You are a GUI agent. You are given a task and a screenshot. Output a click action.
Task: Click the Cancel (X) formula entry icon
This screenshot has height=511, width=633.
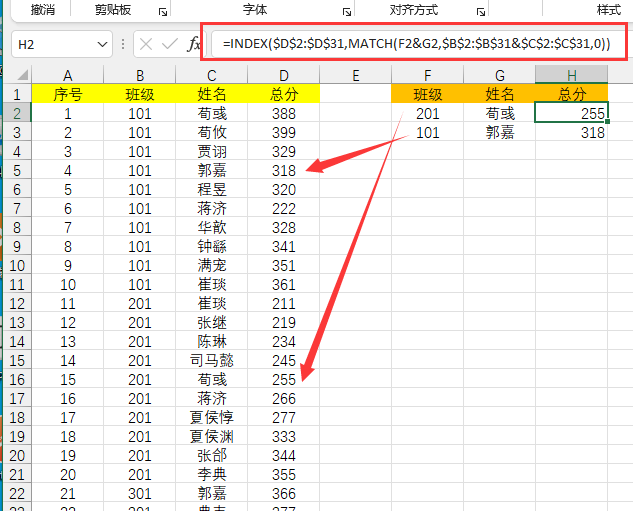click(146, 44)
